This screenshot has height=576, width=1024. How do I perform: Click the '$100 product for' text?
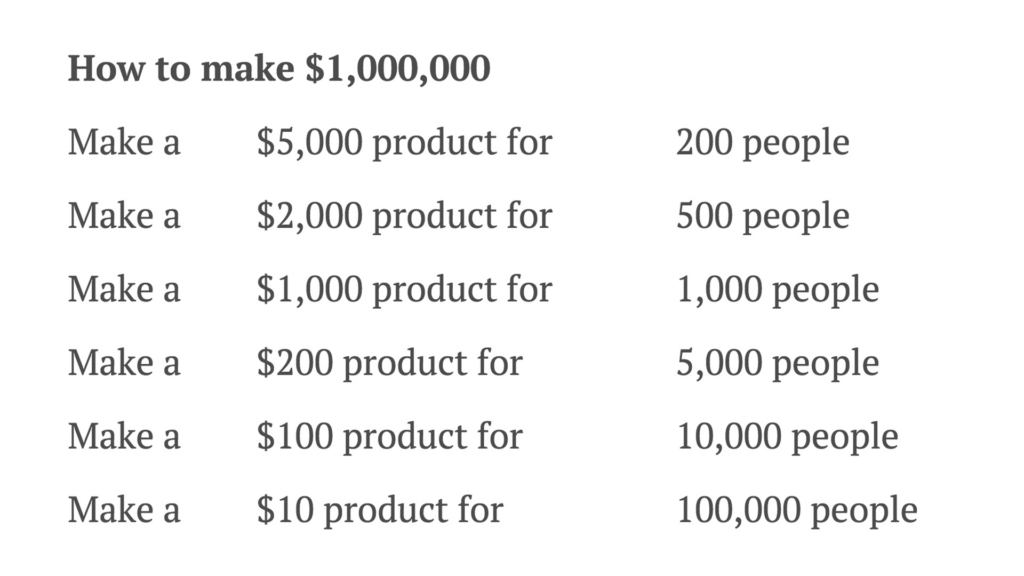click(x=390, y=436)
